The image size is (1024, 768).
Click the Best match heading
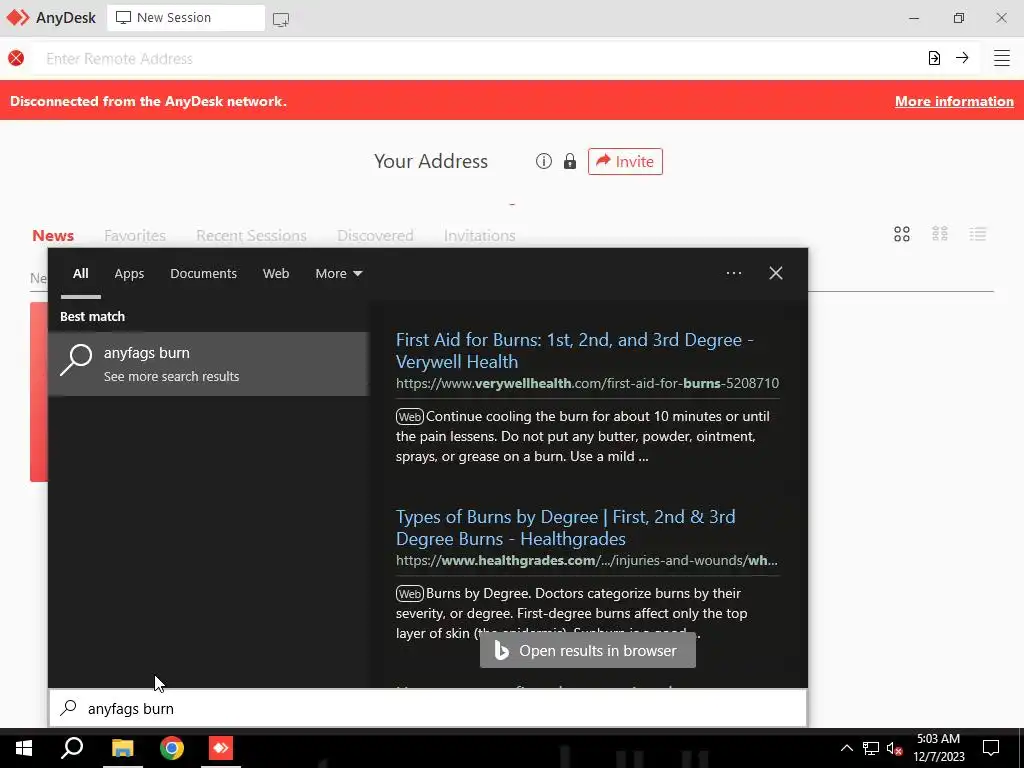92,317
